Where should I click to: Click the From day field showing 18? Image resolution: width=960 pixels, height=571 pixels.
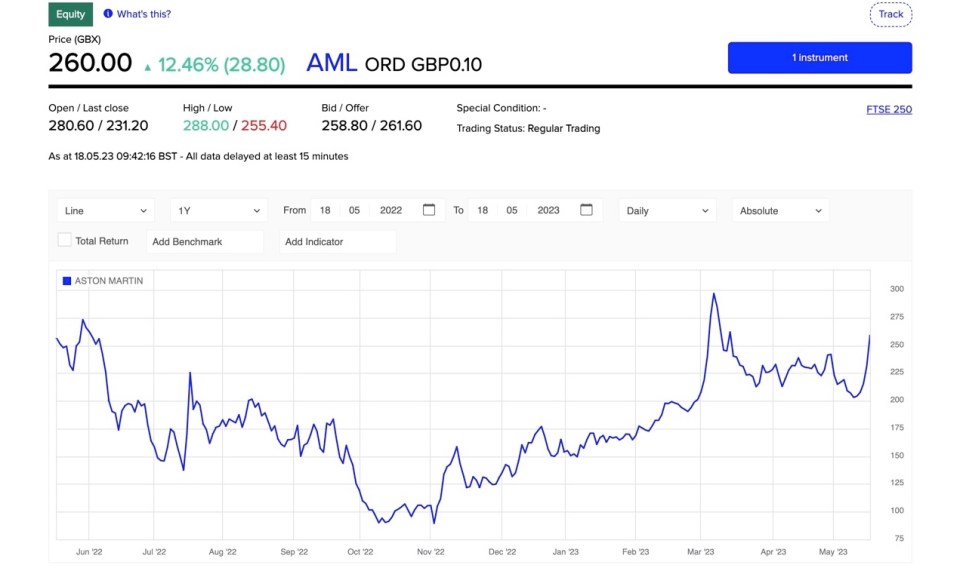325,211
